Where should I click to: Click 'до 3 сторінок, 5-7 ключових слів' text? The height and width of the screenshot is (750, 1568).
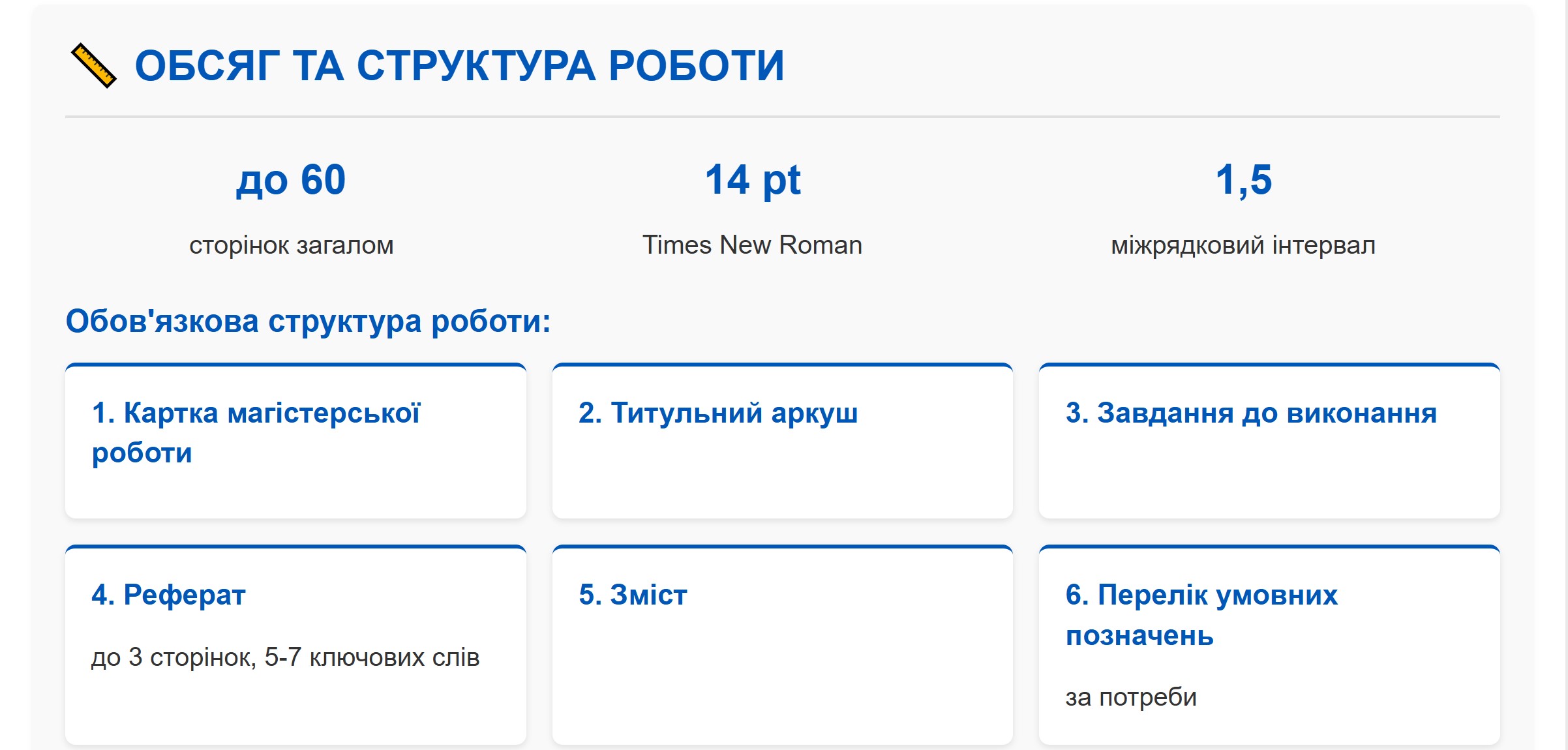(285, 657)
